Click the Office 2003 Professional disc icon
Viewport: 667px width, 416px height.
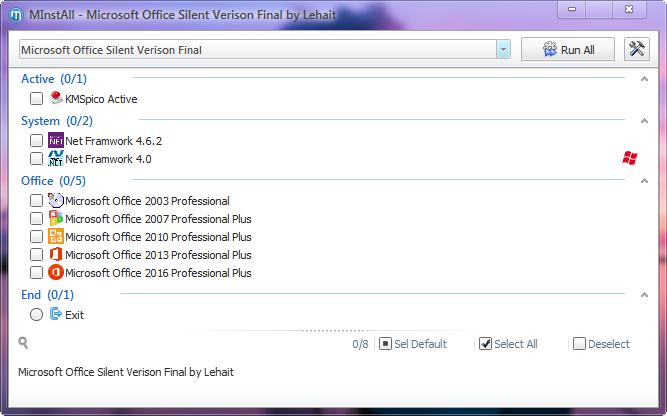pyautogui.click(x=56, y=200)
